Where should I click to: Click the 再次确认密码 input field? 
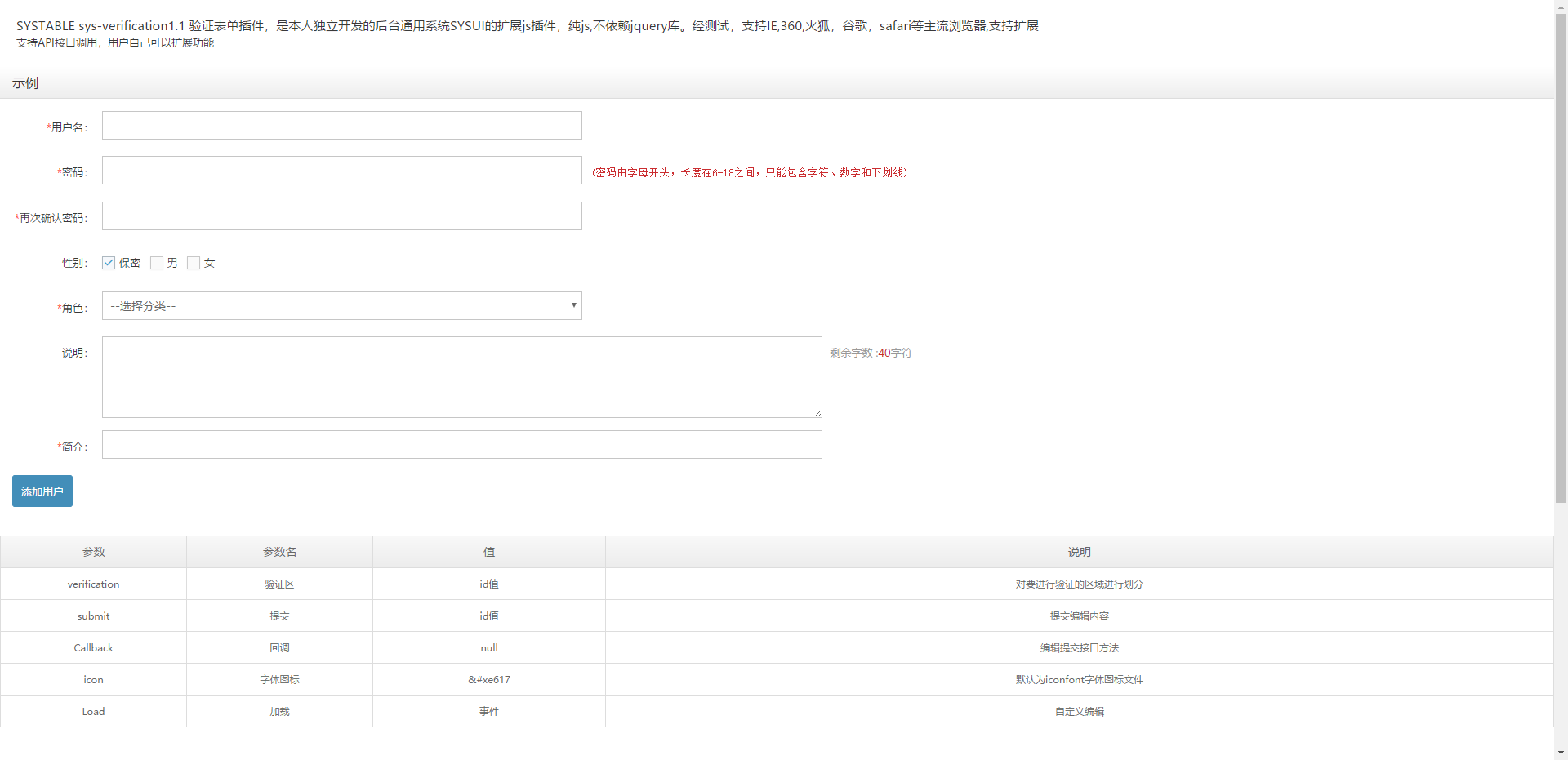click(341, 216)
